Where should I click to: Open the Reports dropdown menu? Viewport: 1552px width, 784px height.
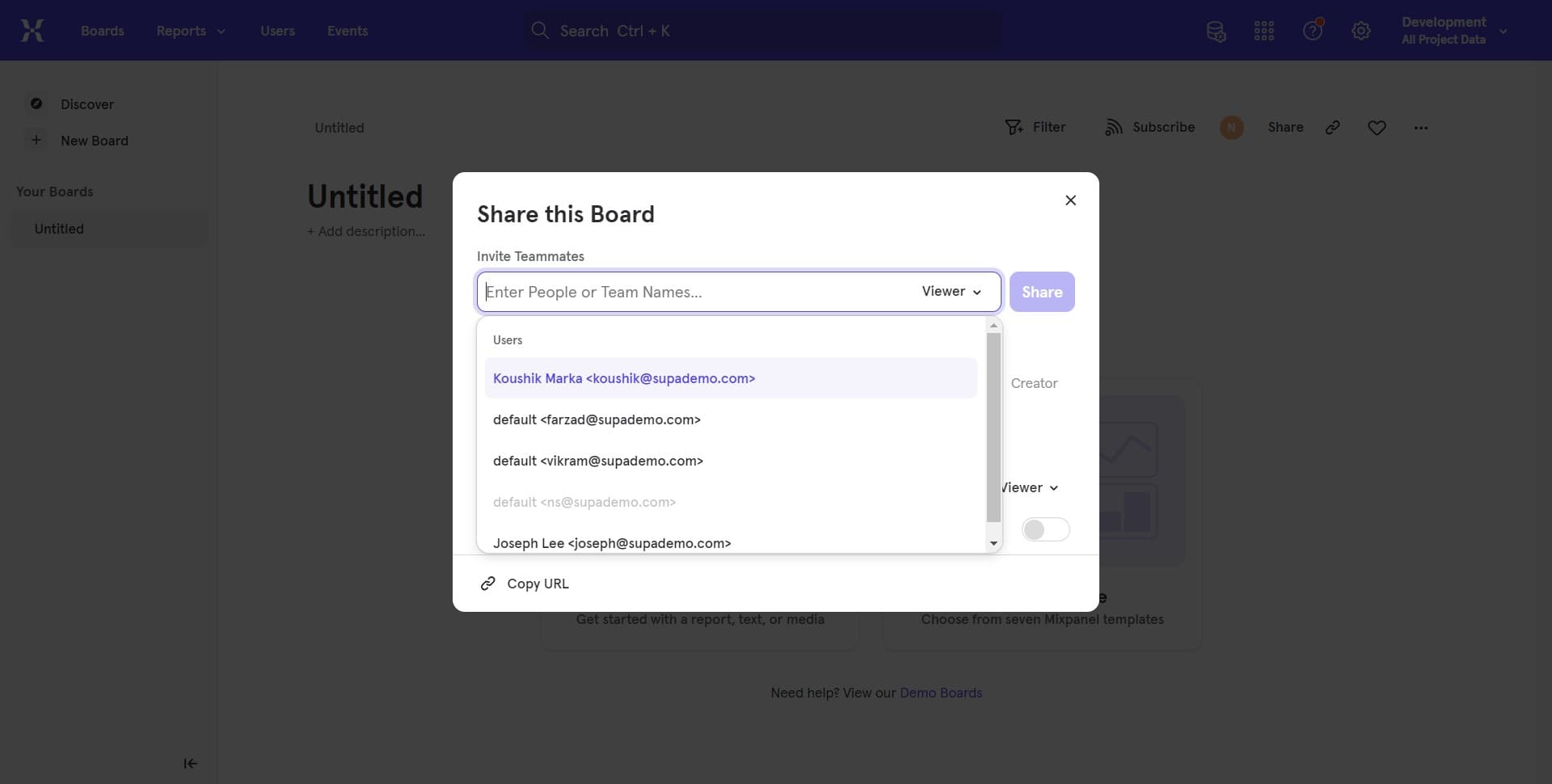(x=190, y=31)
